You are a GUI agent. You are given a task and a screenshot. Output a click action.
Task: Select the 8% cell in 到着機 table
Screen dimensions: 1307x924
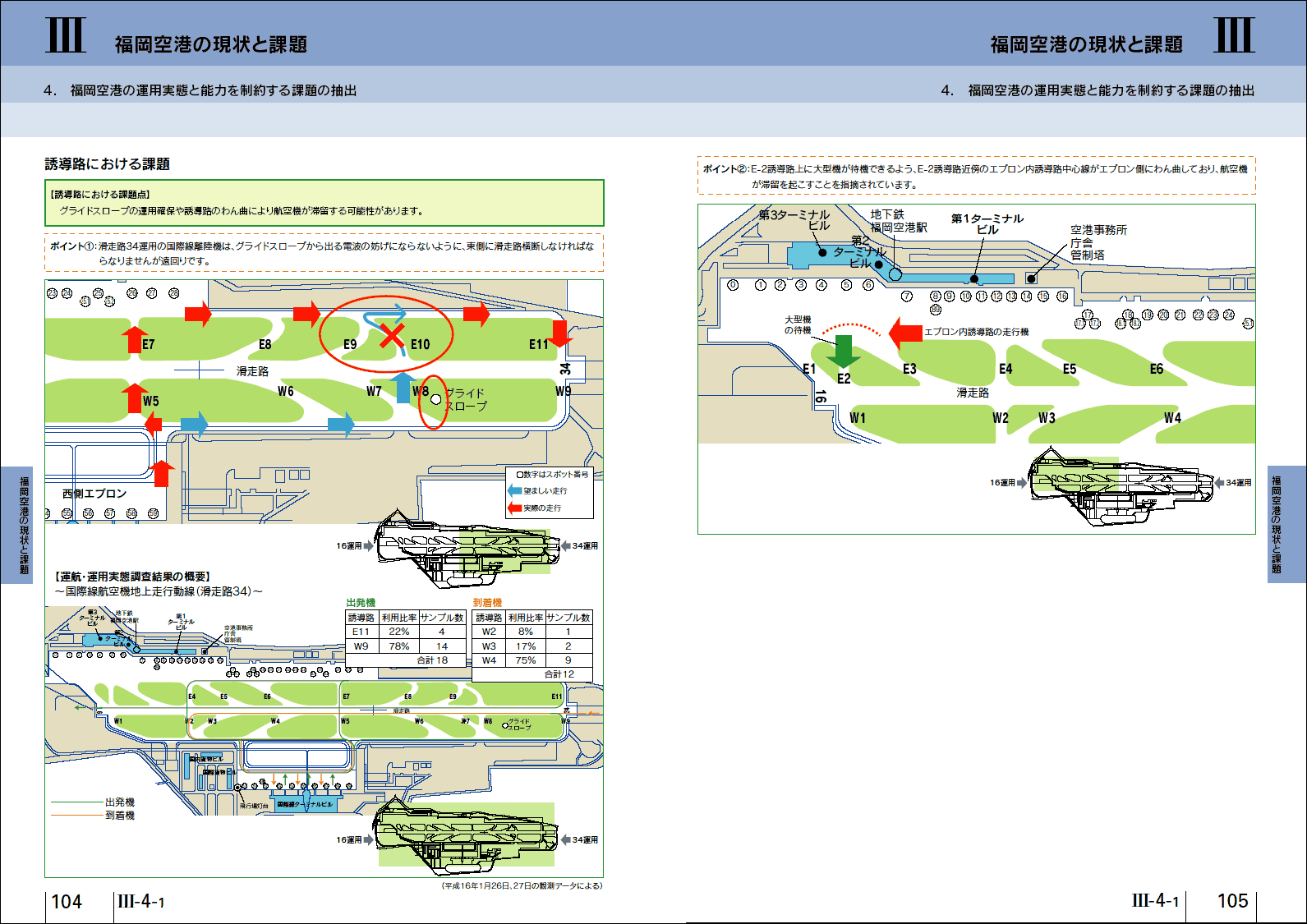point(526,632)
